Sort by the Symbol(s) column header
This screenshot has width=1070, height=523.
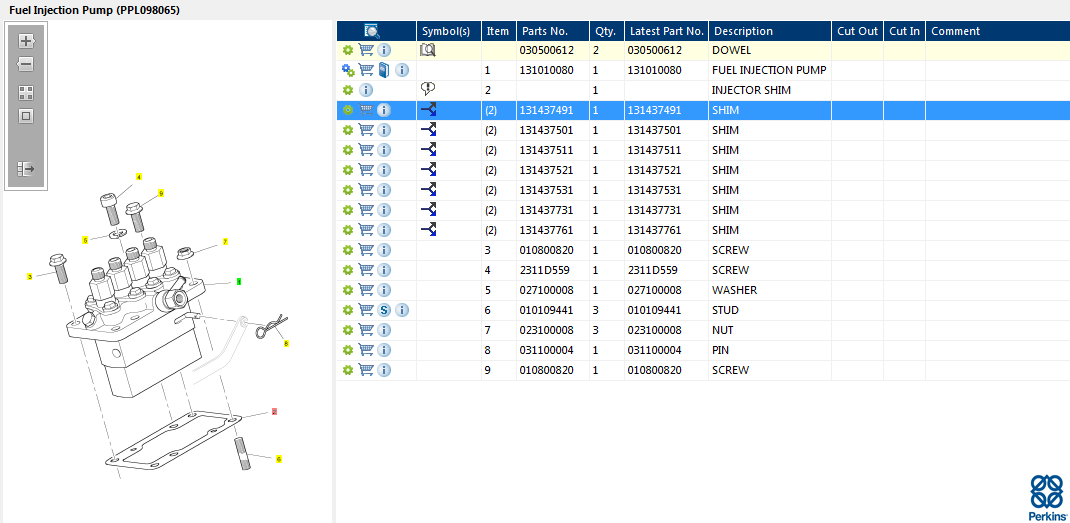point(449,31)
